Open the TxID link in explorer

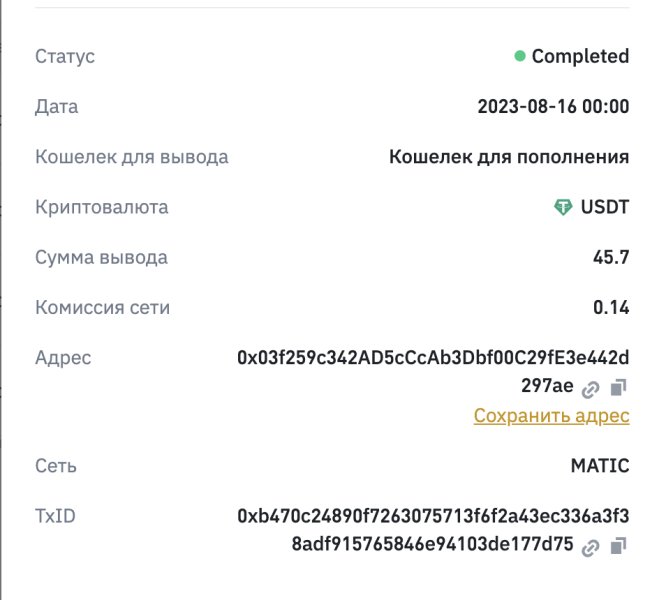[x=591, y=546]
